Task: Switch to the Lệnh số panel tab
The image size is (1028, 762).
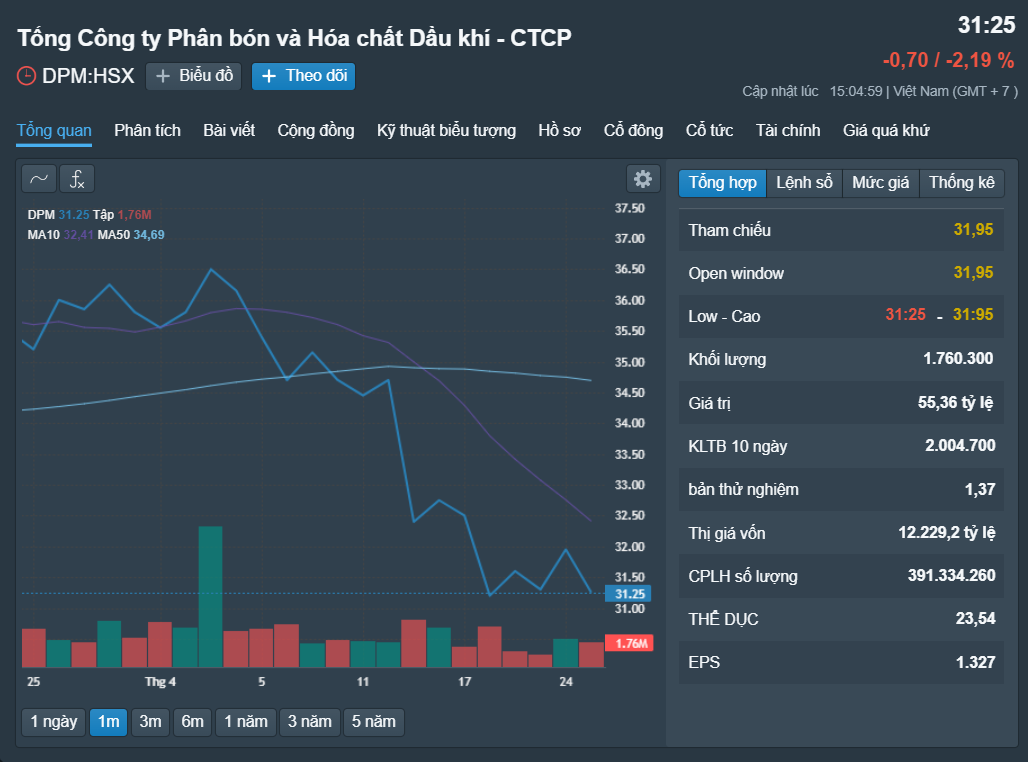Action: [804, 182]
